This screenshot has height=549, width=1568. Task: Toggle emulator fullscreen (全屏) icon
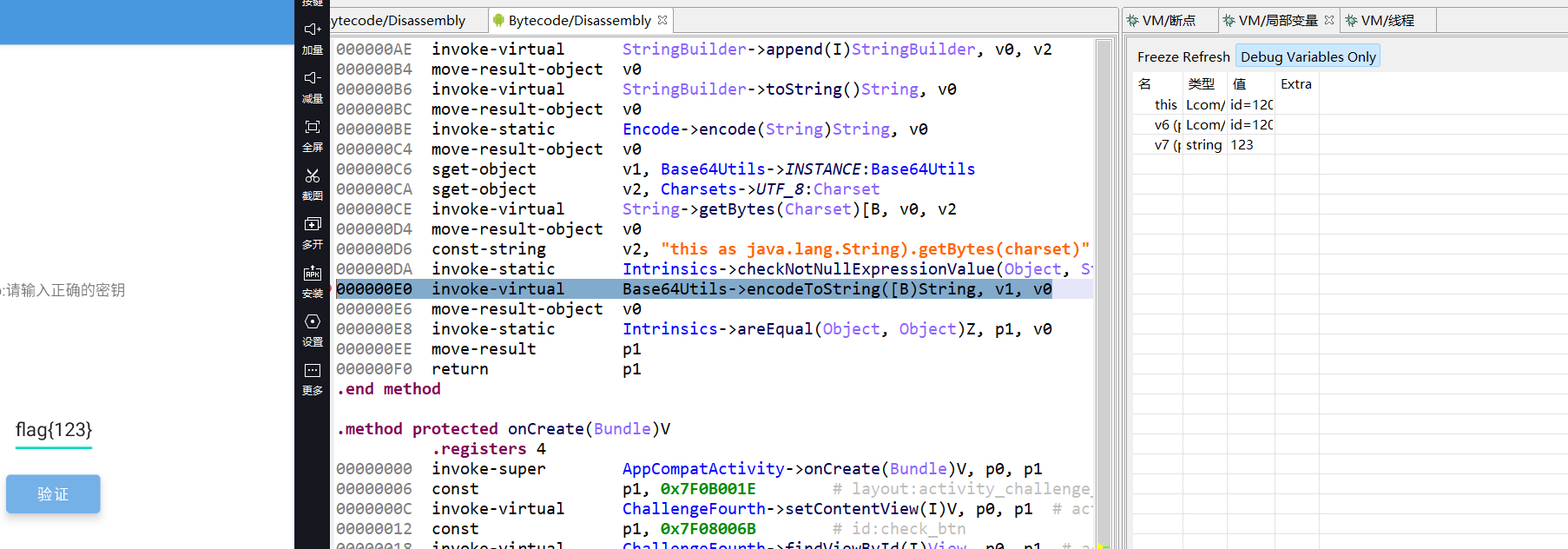point(313,127)
